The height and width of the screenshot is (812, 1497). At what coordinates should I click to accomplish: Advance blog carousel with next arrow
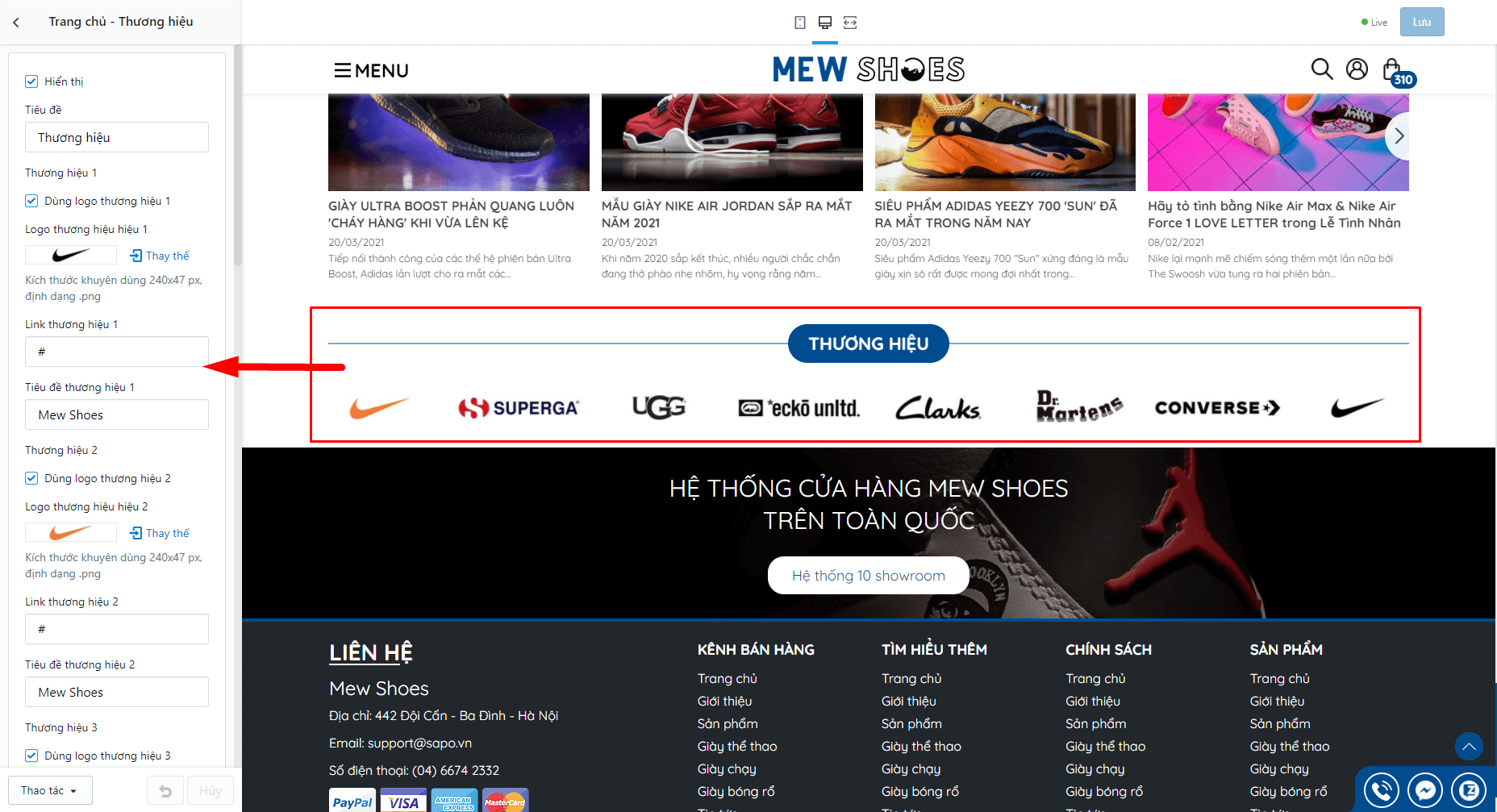tap(1399, 136)
